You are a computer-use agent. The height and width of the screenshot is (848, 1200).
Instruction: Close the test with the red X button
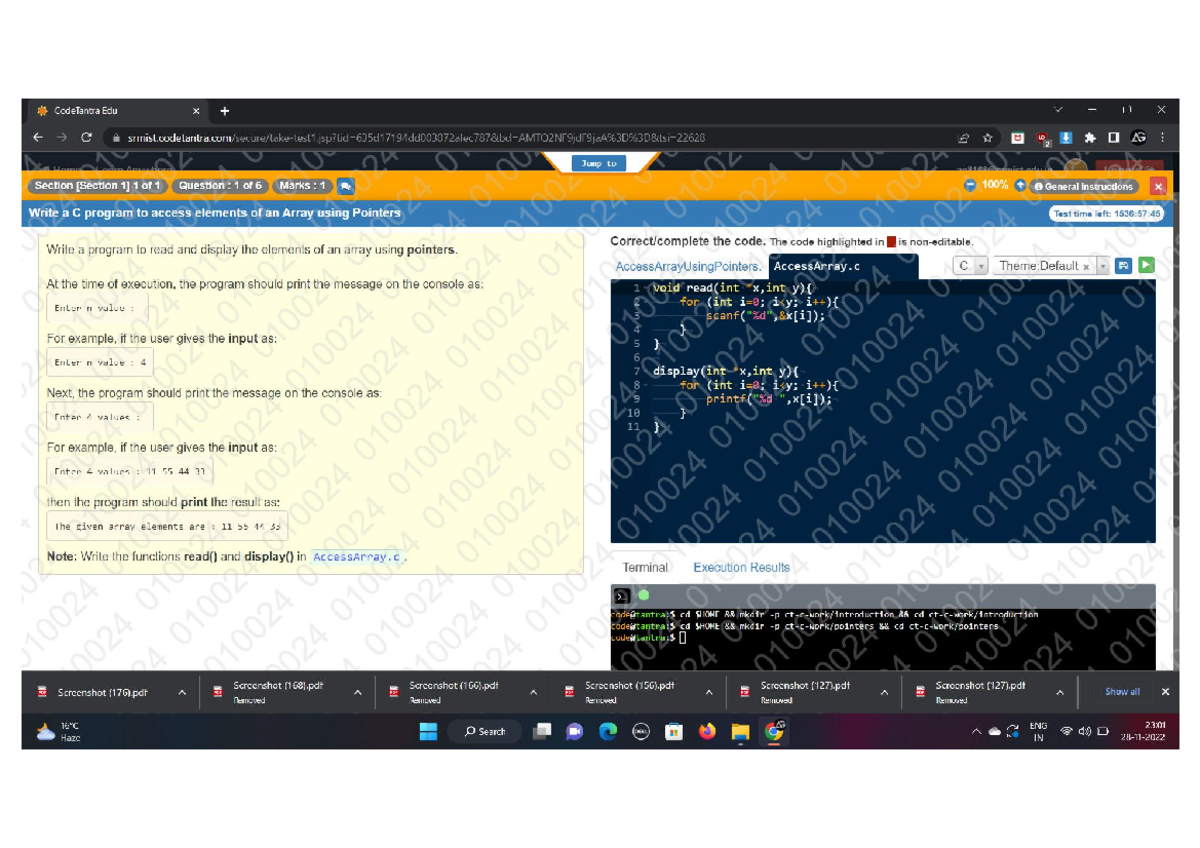tap(1158, 186)
